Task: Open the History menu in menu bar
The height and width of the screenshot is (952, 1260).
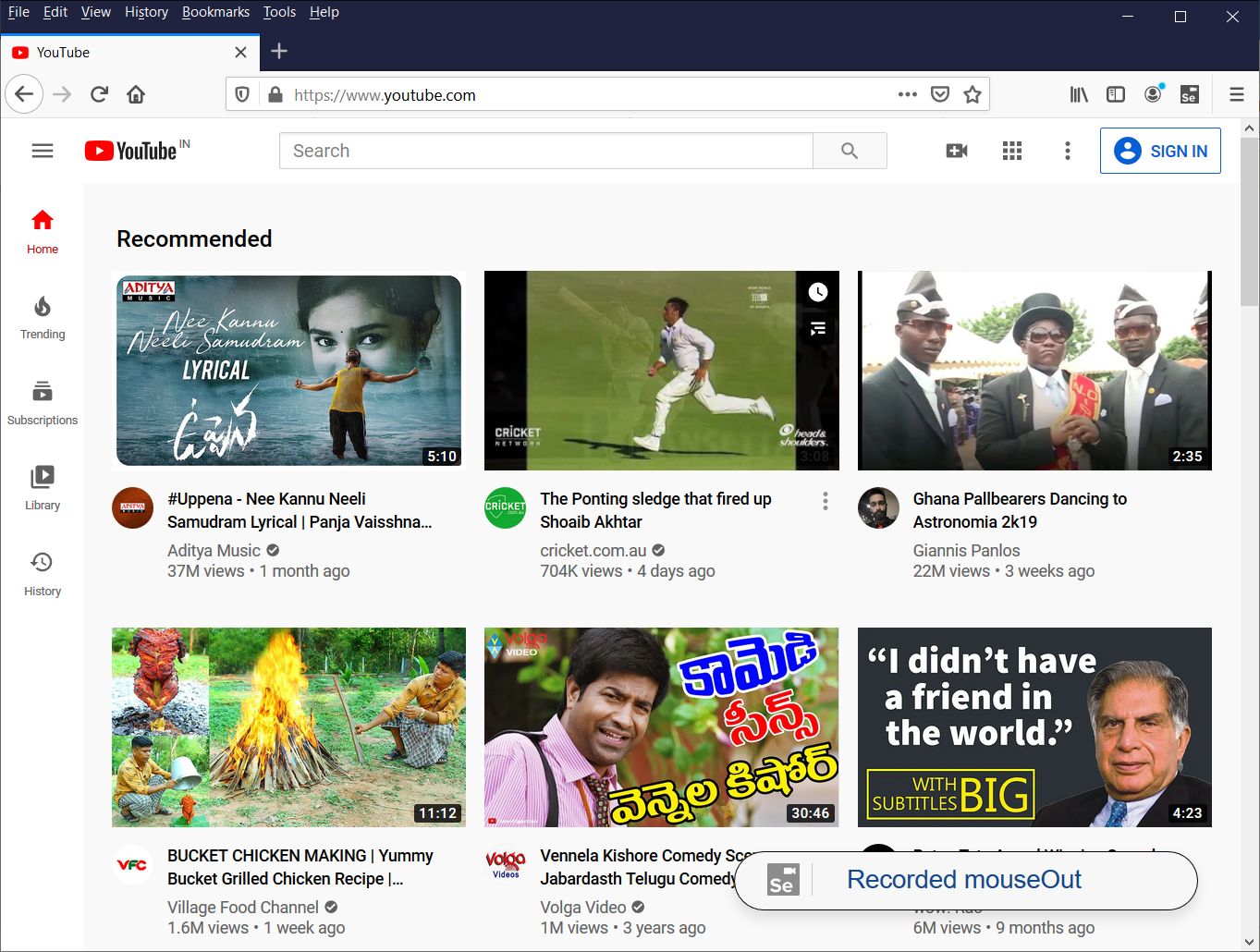Action: click(147, 12)
